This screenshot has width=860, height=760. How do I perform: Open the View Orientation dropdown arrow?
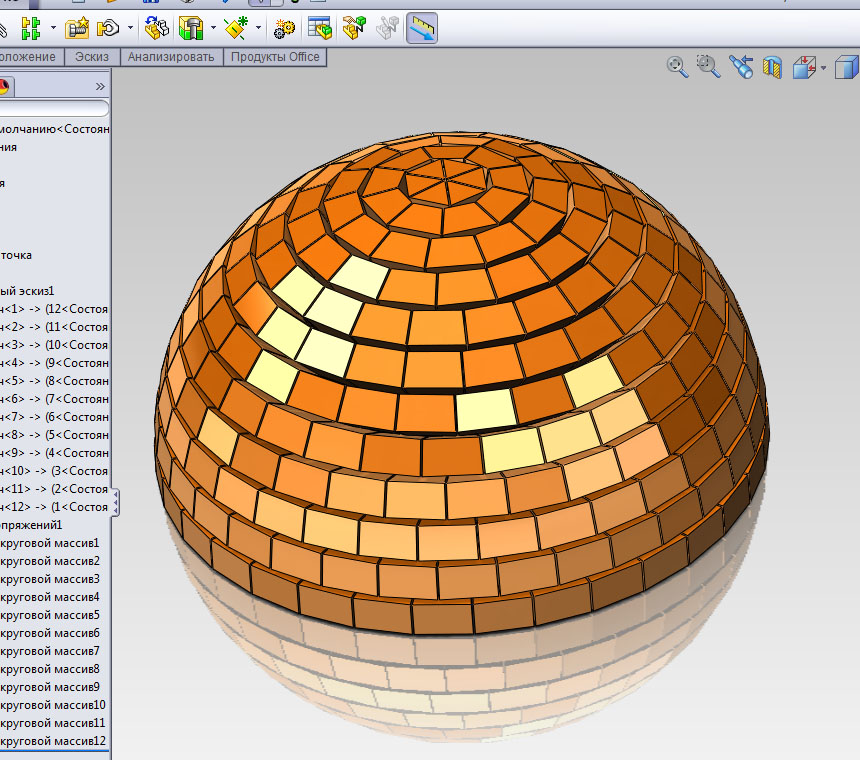(823, 68)
